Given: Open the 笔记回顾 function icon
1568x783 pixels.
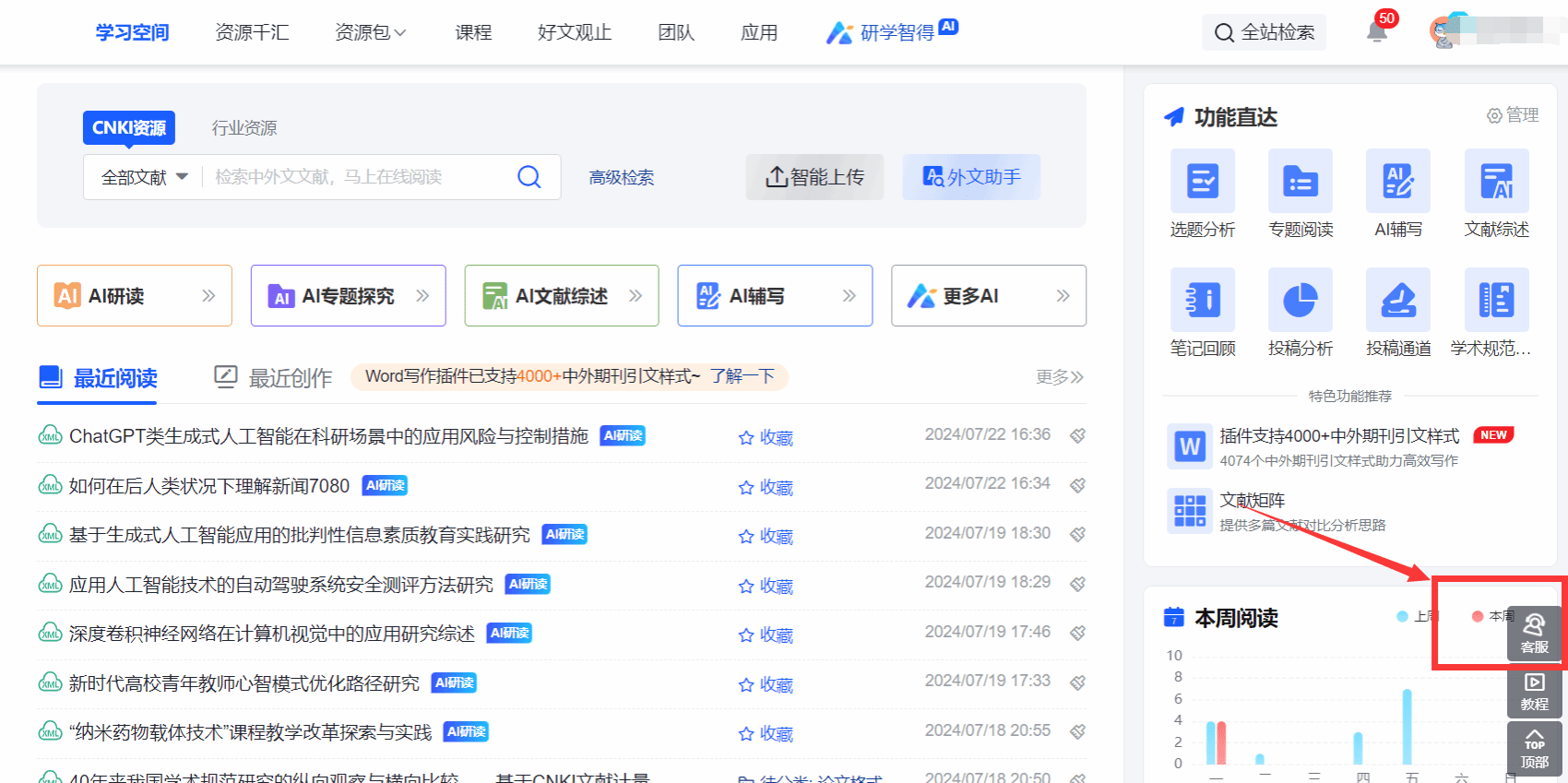Looking at the screenshot, I should pos(1202,300).
